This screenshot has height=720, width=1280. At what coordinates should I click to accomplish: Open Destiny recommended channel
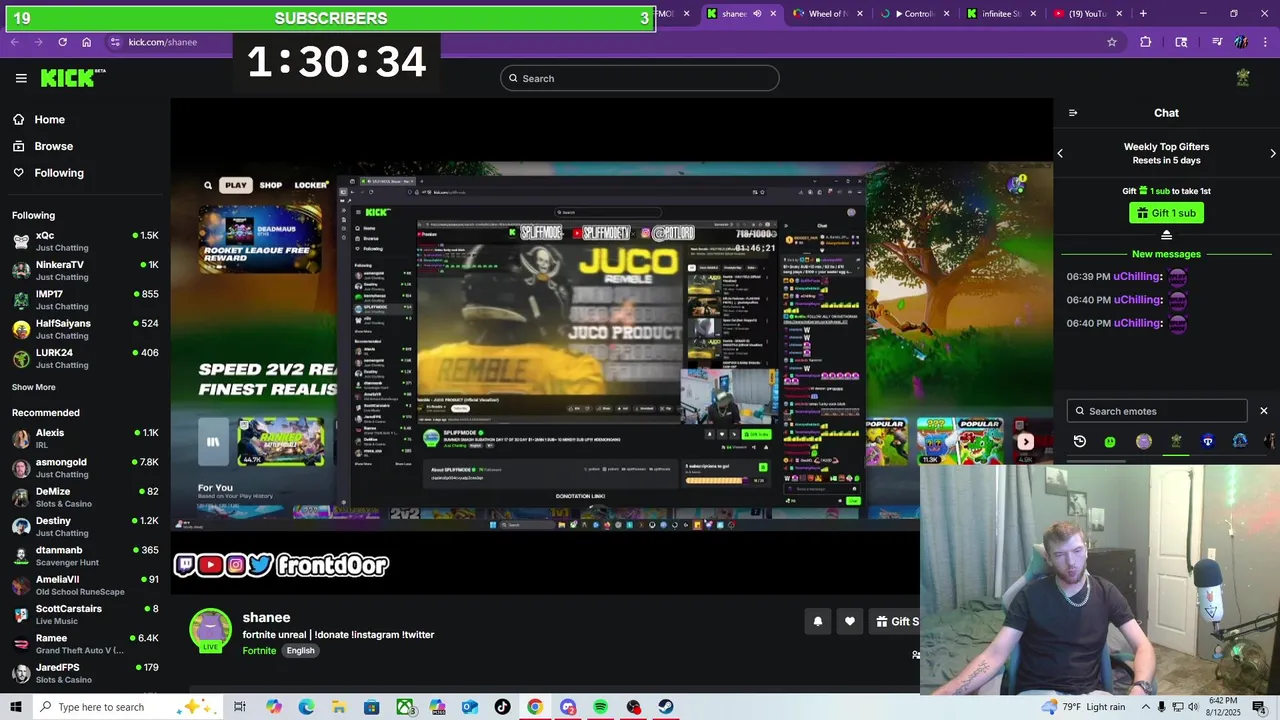click(85, 526)
